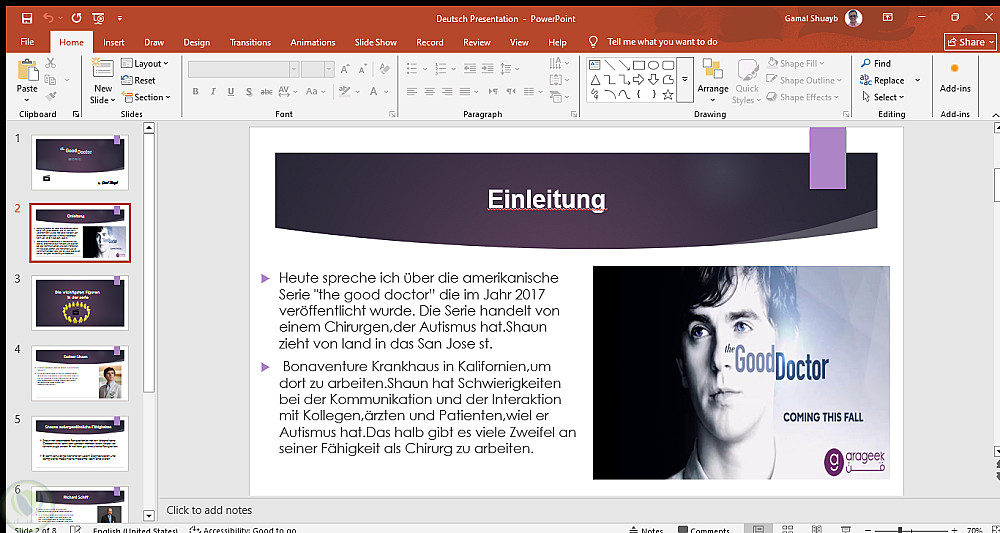This screenshot has height=533, width=1000.
Task: Select the Format Painter brush
Action: point(50,96)
